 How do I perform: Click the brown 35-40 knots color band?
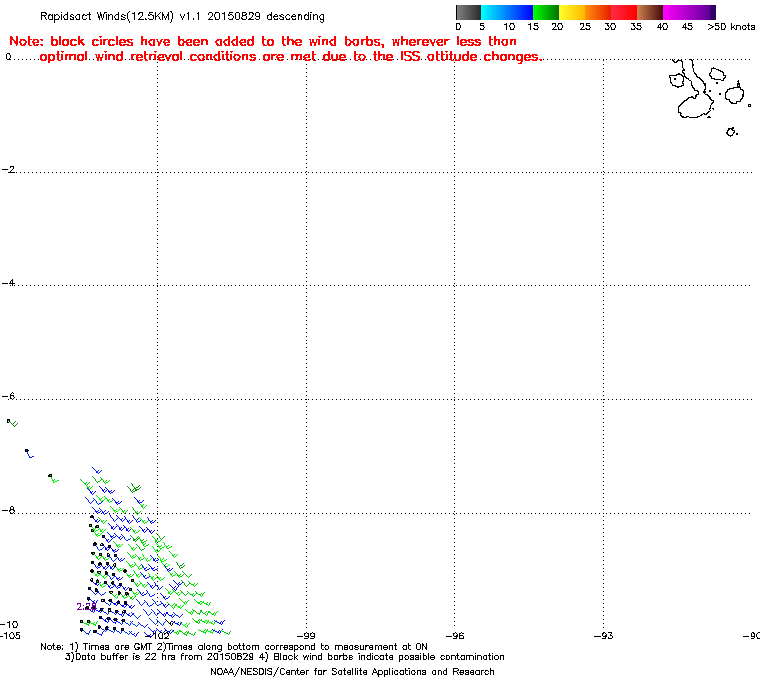[x=650, y=12]
